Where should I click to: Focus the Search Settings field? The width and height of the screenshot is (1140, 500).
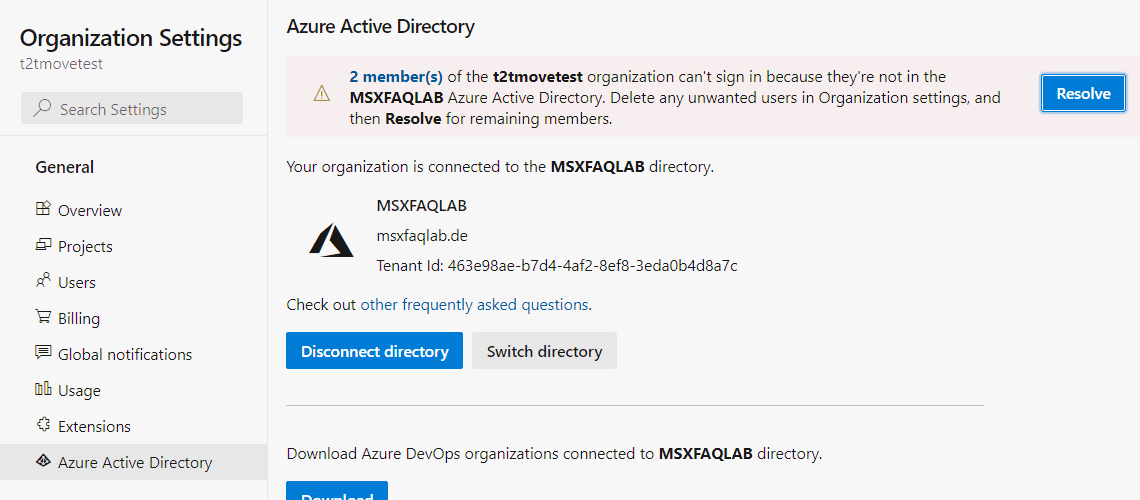[x=132, y=108]
